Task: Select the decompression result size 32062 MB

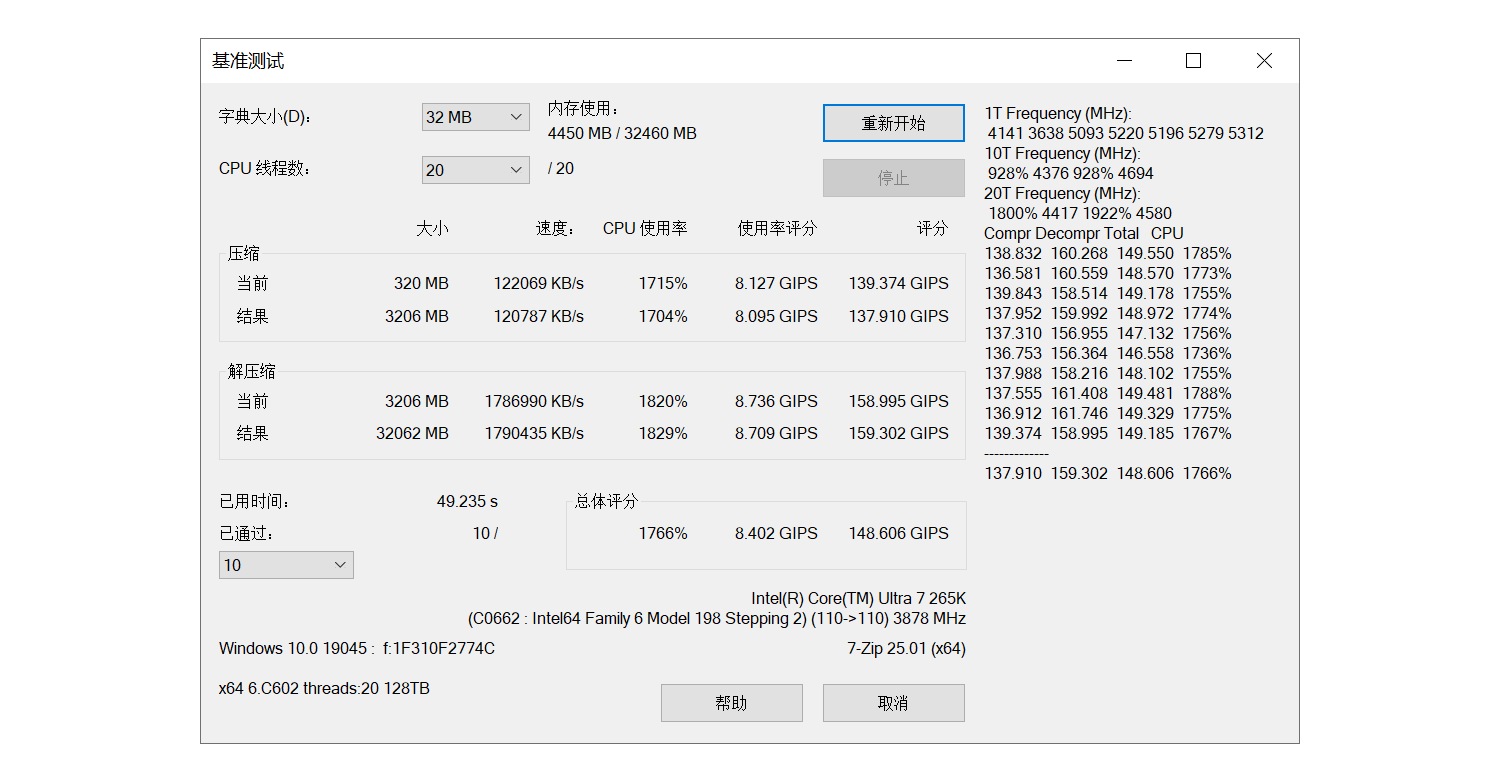Action: 412,433
